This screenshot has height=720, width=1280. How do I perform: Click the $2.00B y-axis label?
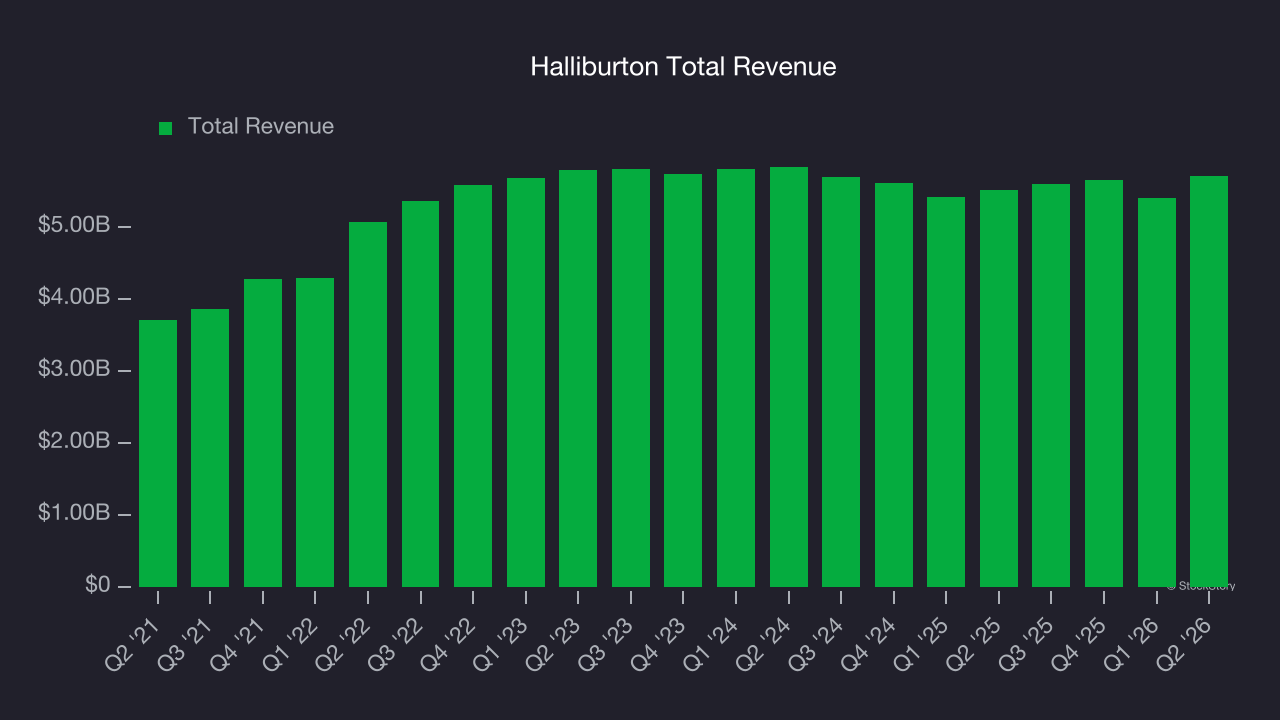coord(74,442)
